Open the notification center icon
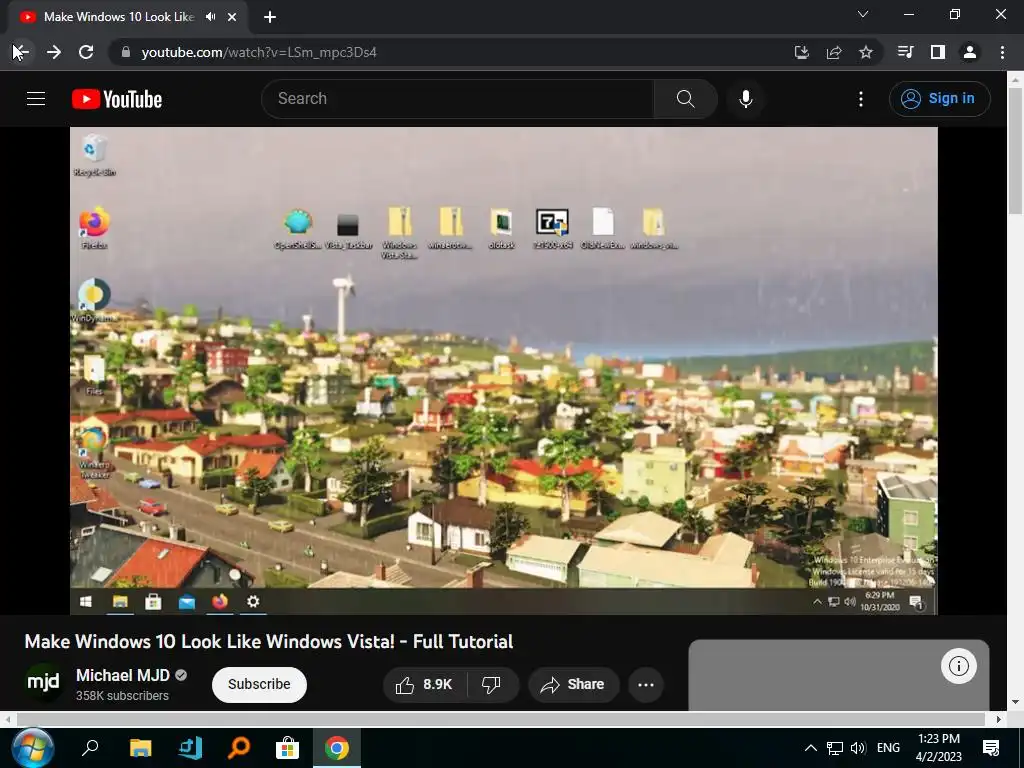1024x768 pixels. (x=991, y=748)
